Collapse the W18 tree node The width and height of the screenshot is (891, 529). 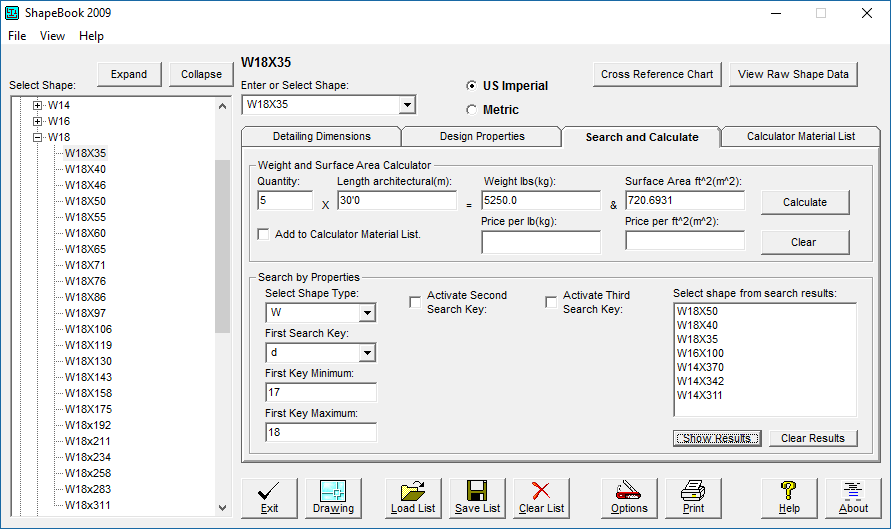click(x=37, y=137)
